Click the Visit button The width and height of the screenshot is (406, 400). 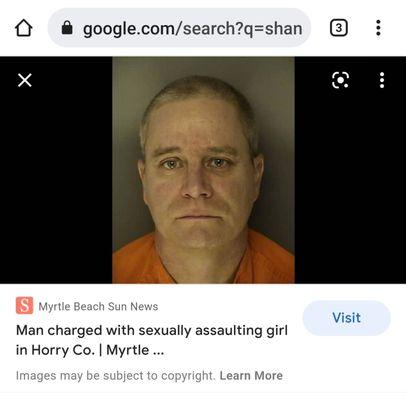click(x=346, y=318)
